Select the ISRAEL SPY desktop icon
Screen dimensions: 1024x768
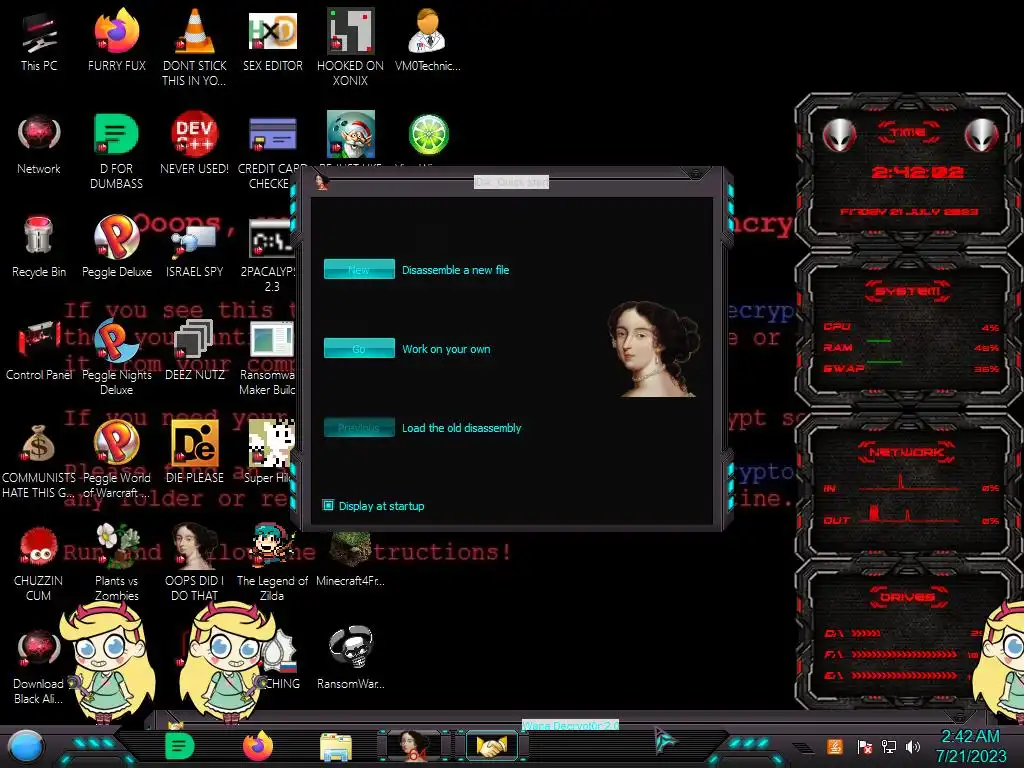pos(195,251)
